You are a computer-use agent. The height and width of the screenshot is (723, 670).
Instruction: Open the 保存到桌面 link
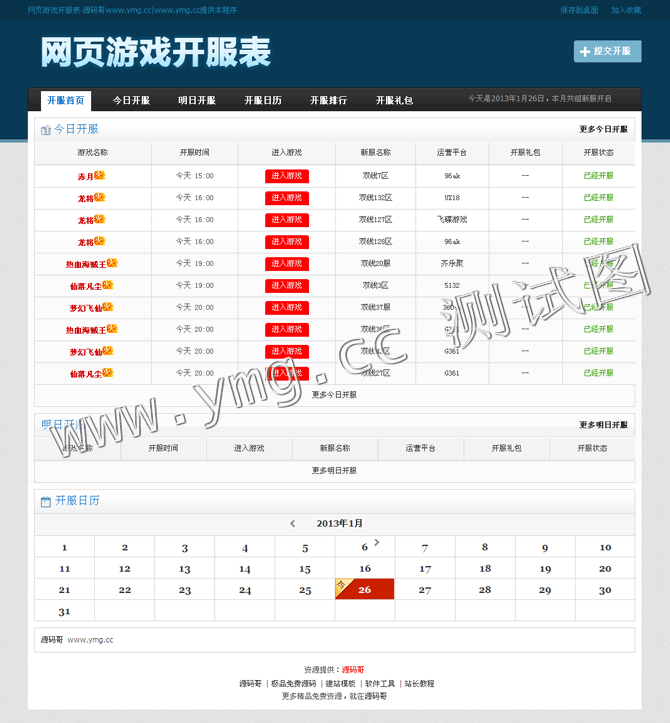pyautogui.click(x=579, y=10)
